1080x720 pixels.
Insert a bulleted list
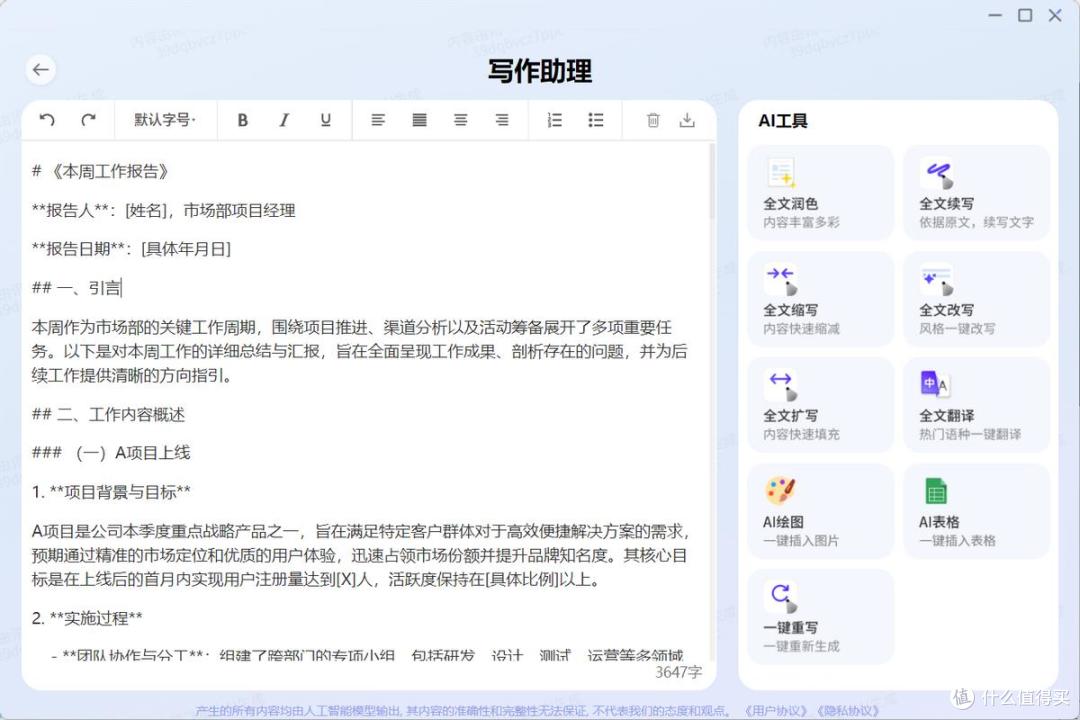[596, 120]
